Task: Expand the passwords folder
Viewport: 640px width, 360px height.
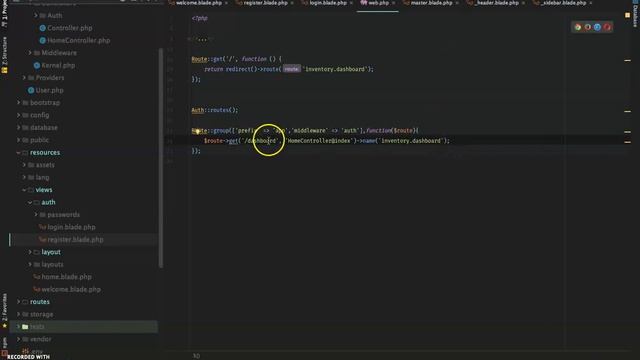Action: point(36,215)
